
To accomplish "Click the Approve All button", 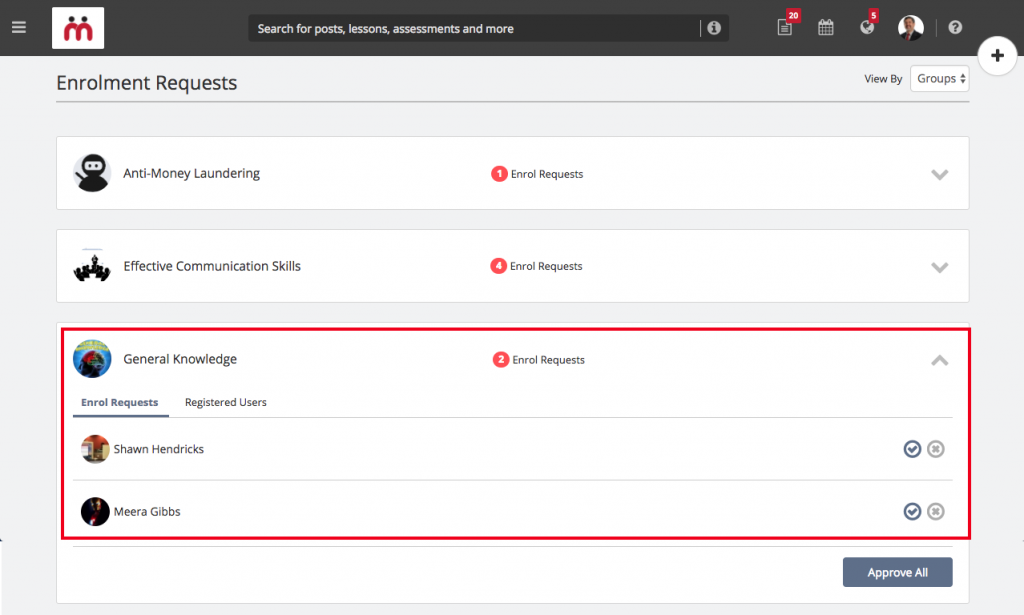I will click(x=897, y=572).
